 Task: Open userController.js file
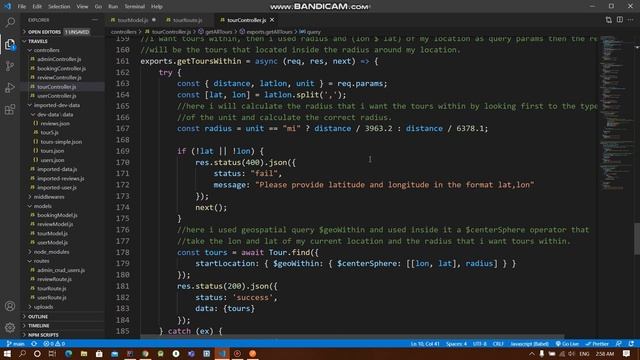(x=57, y=96)
